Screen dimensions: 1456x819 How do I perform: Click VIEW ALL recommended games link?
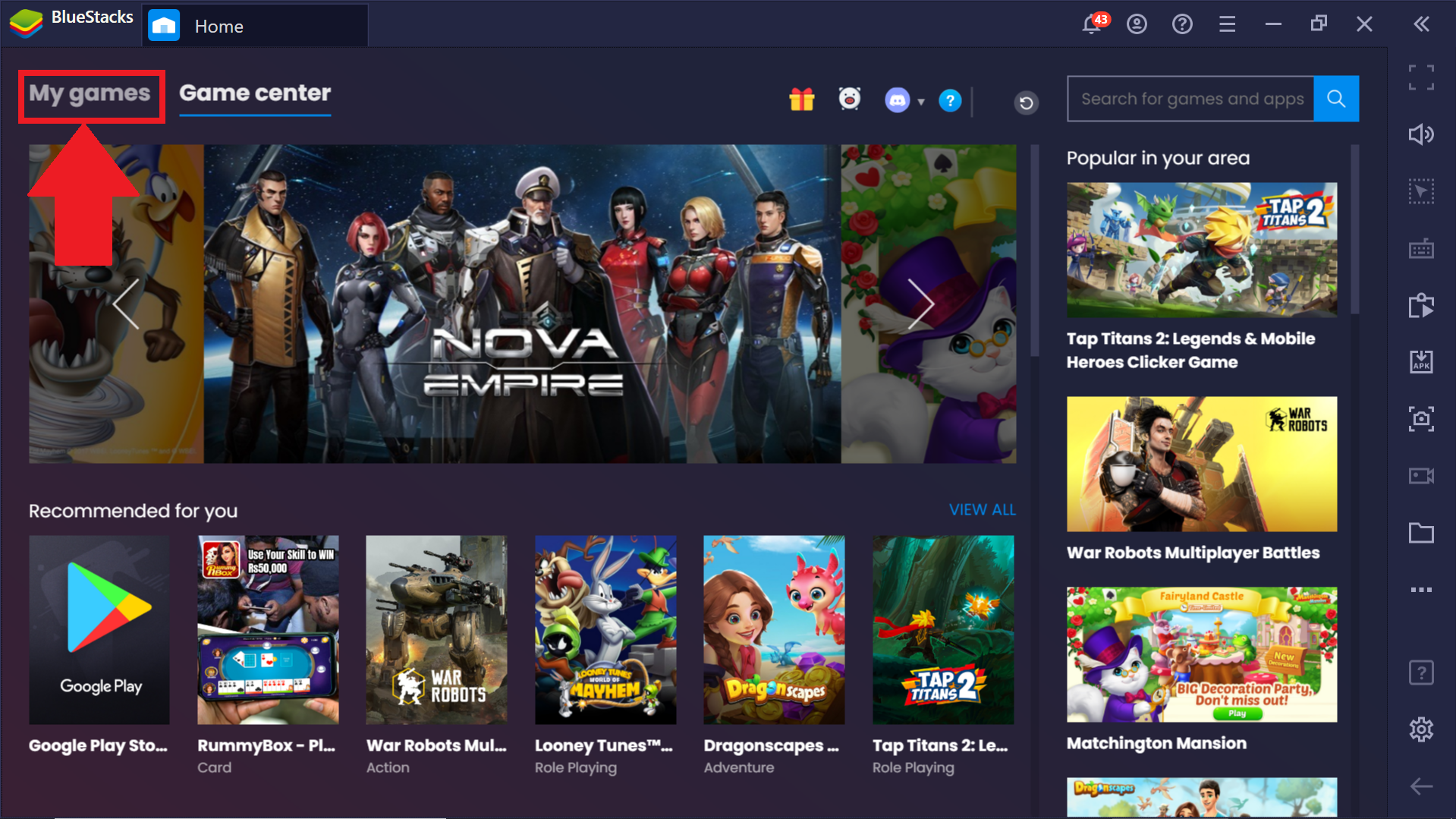pos(982,510)
